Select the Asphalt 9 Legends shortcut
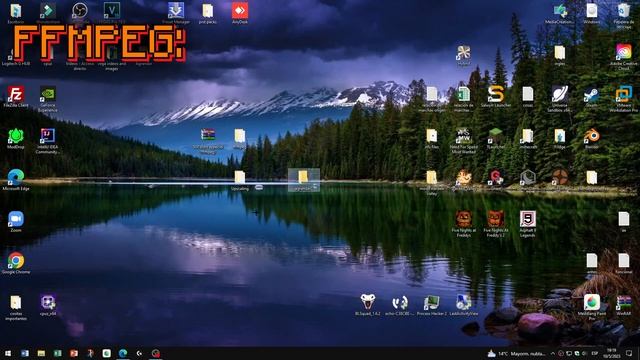This screenshot has height=360, width=640. pyautogui.click(x=528, y=224)
